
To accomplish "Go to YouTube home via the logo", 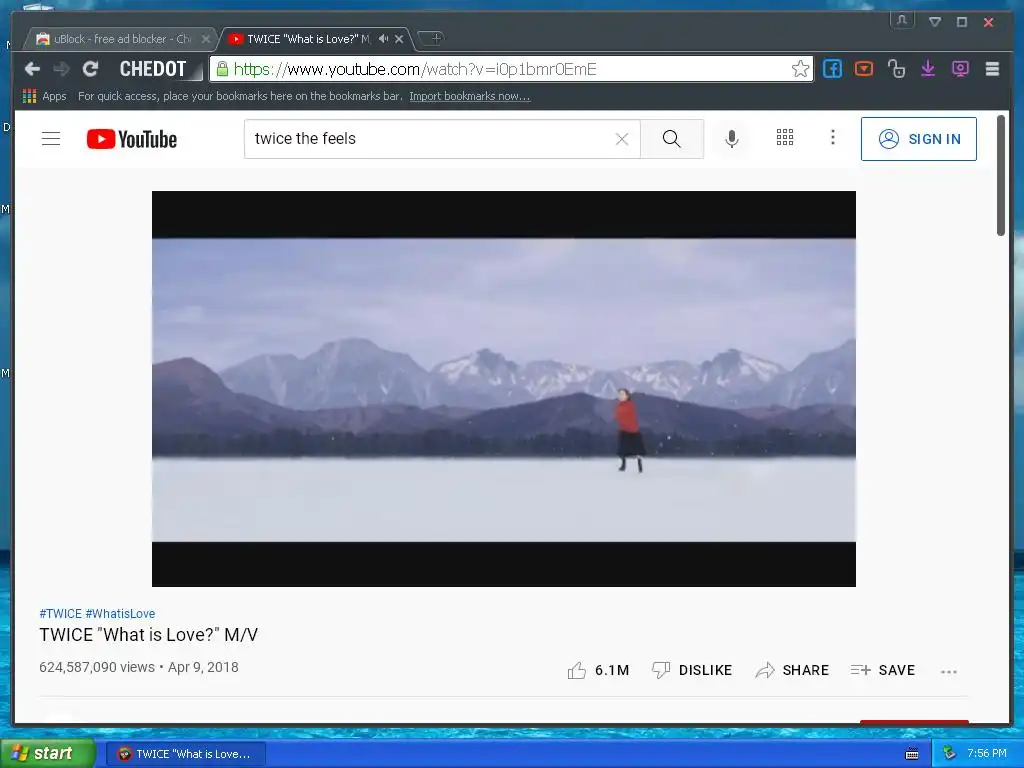I will [x=132, y=139].
